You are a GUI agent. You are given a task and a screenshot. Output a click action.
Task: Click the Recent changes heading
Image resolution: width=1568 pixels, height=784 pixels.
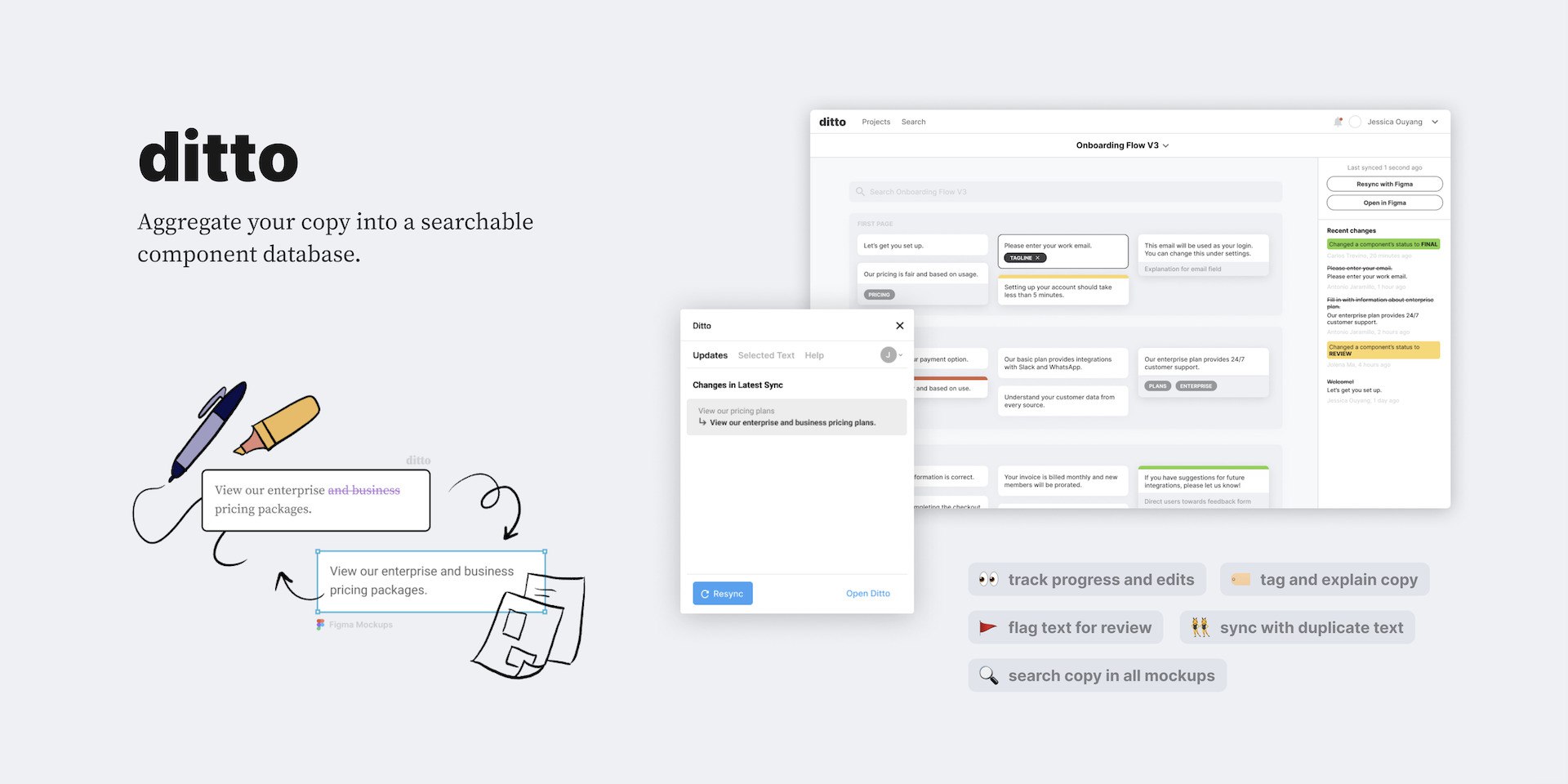point(1351,230)
